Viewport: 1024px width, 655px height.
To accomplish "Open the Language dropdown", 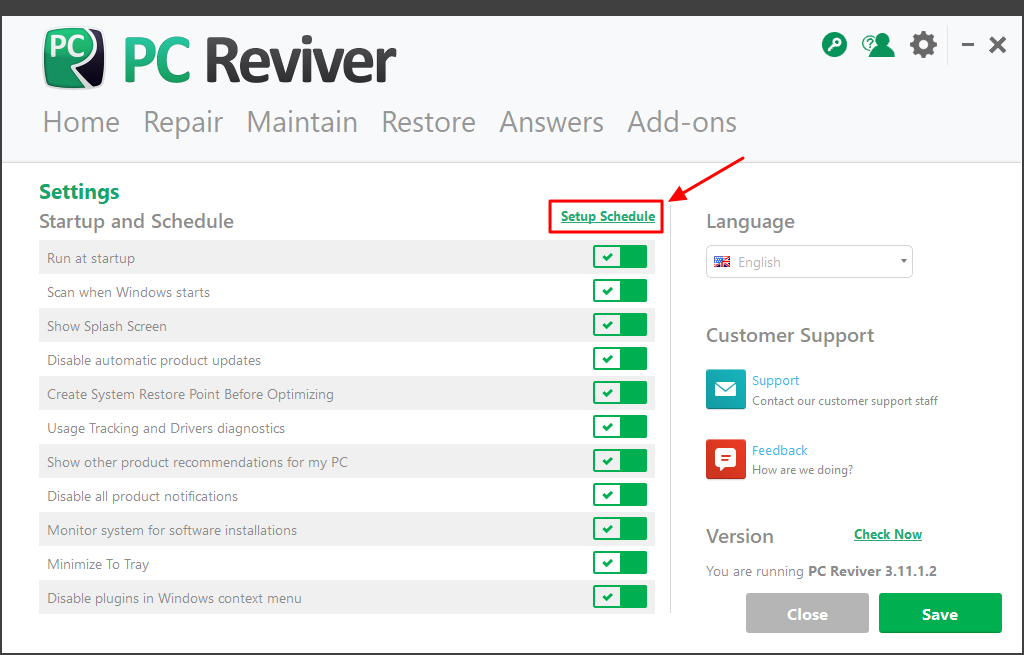I will click(x=809, y=262).
